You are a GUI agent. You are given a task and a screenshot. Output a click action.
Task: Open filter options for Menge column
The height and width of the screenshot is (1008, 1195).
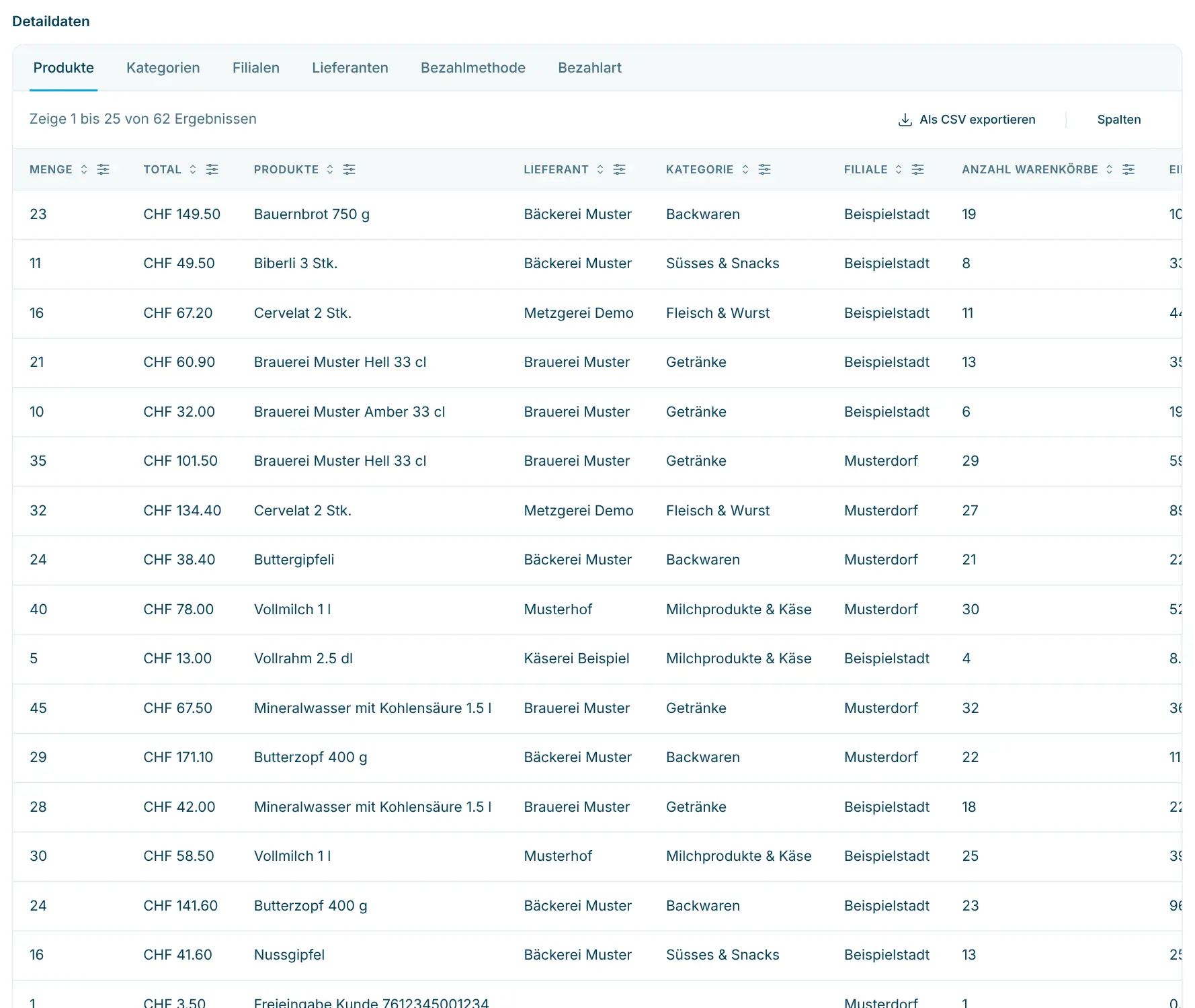(103, 169)
